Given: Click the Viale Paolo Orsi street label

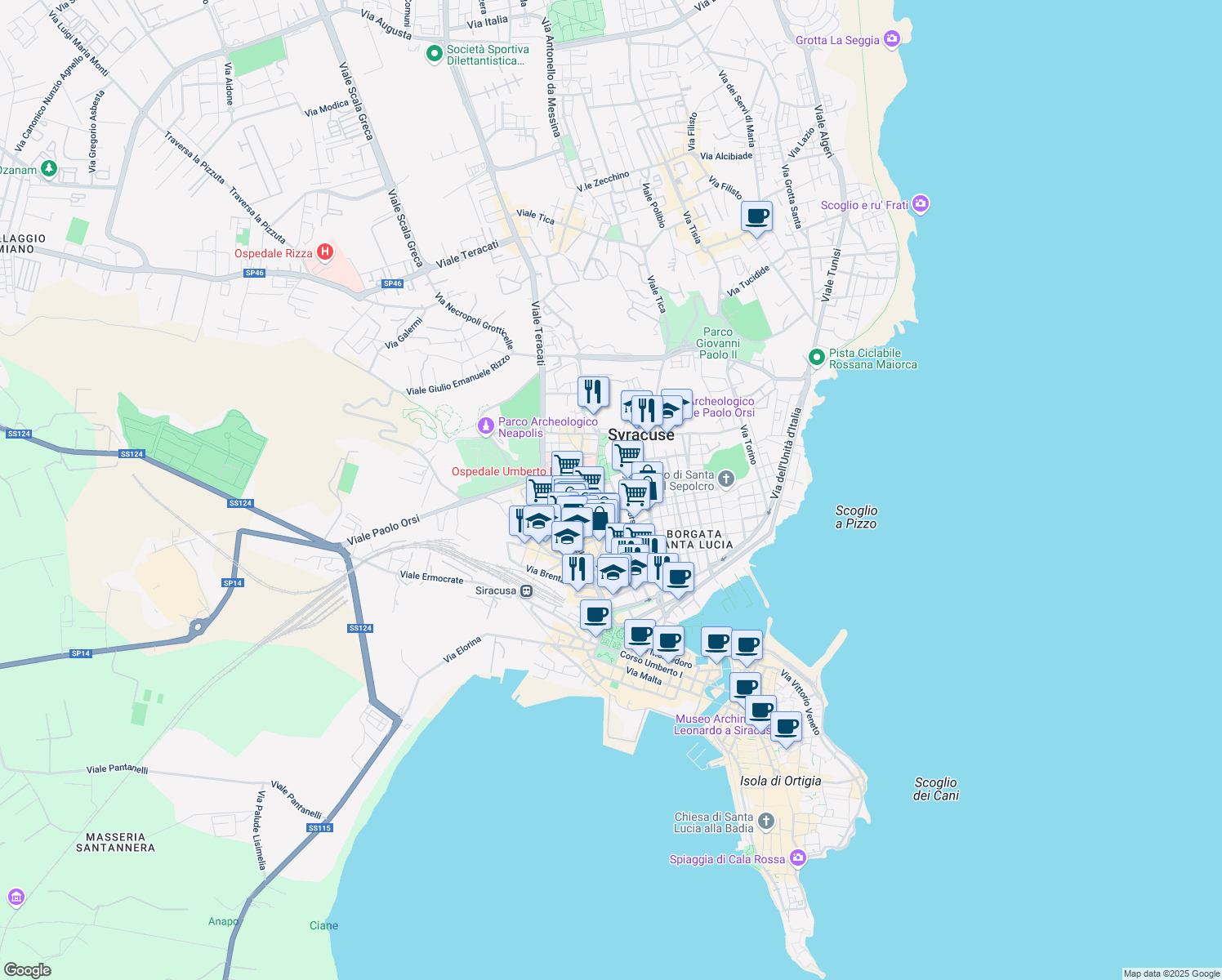Looking at the screenshot, I should pyautogui.click(x=383, y=530).
